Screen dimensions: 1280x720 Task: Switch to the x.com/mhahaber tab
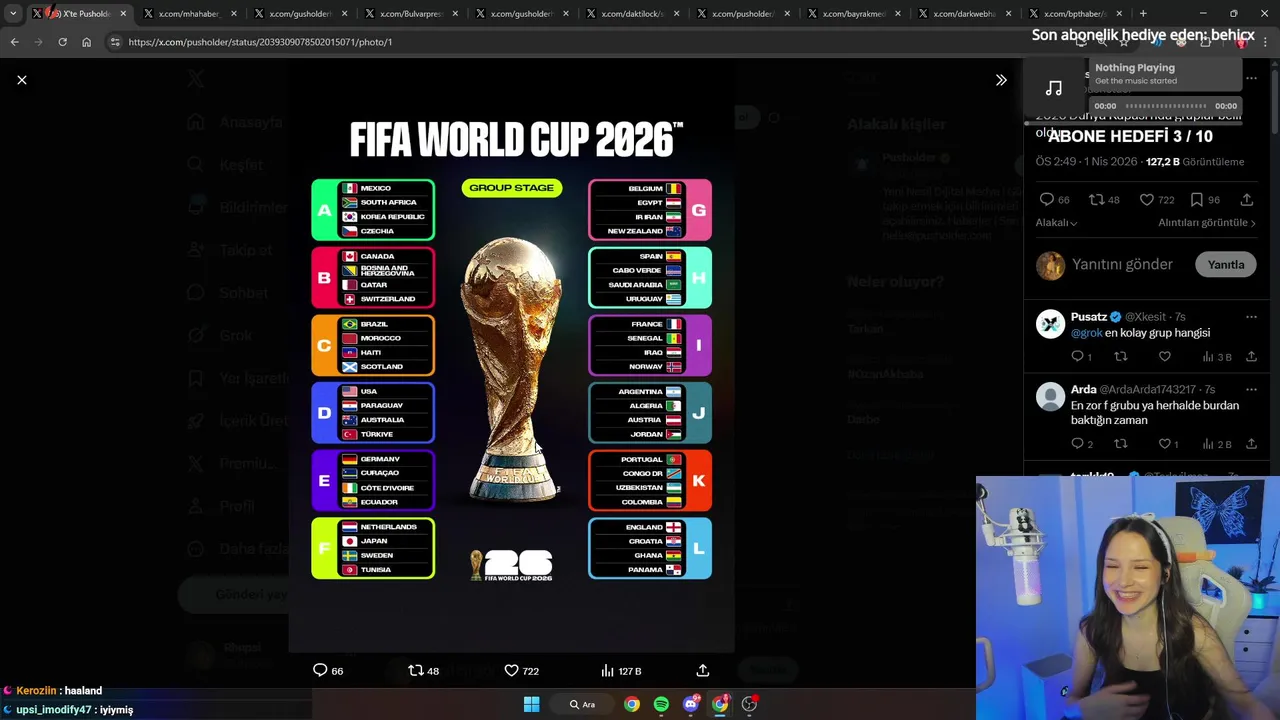coord(192,14)
